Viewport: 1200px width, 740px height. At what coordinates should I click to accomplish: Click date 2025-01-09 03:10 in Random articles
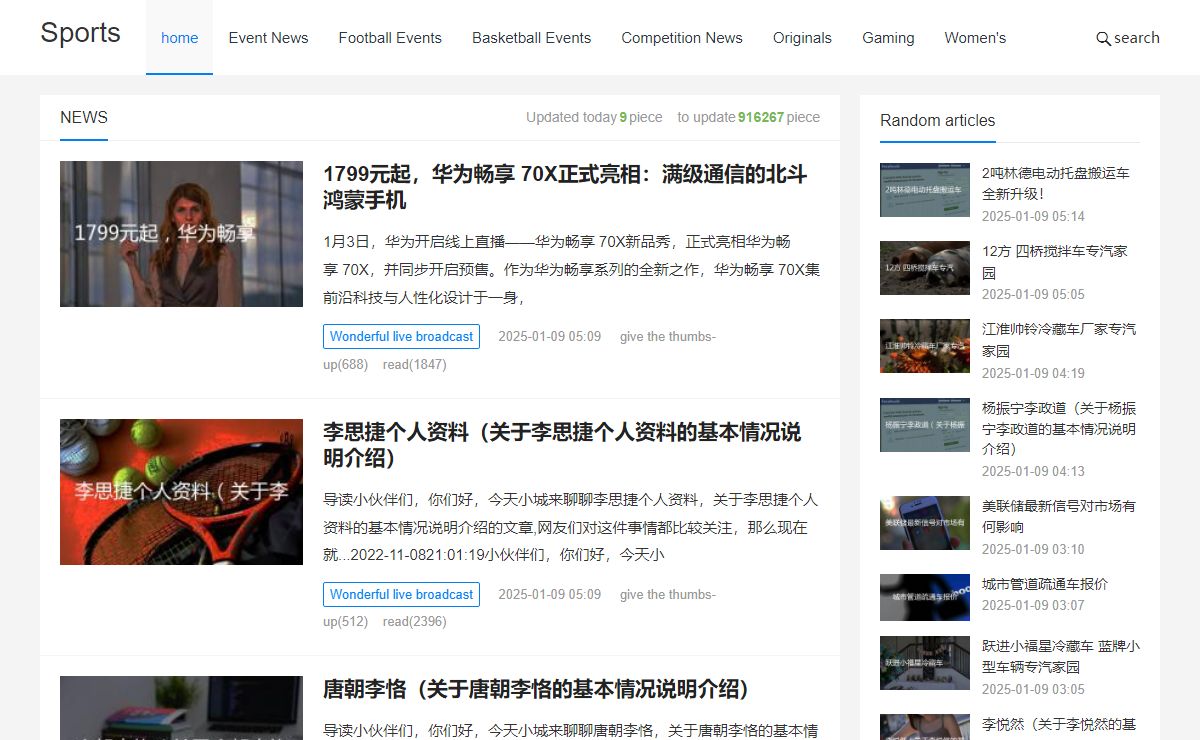[1033, 549]
